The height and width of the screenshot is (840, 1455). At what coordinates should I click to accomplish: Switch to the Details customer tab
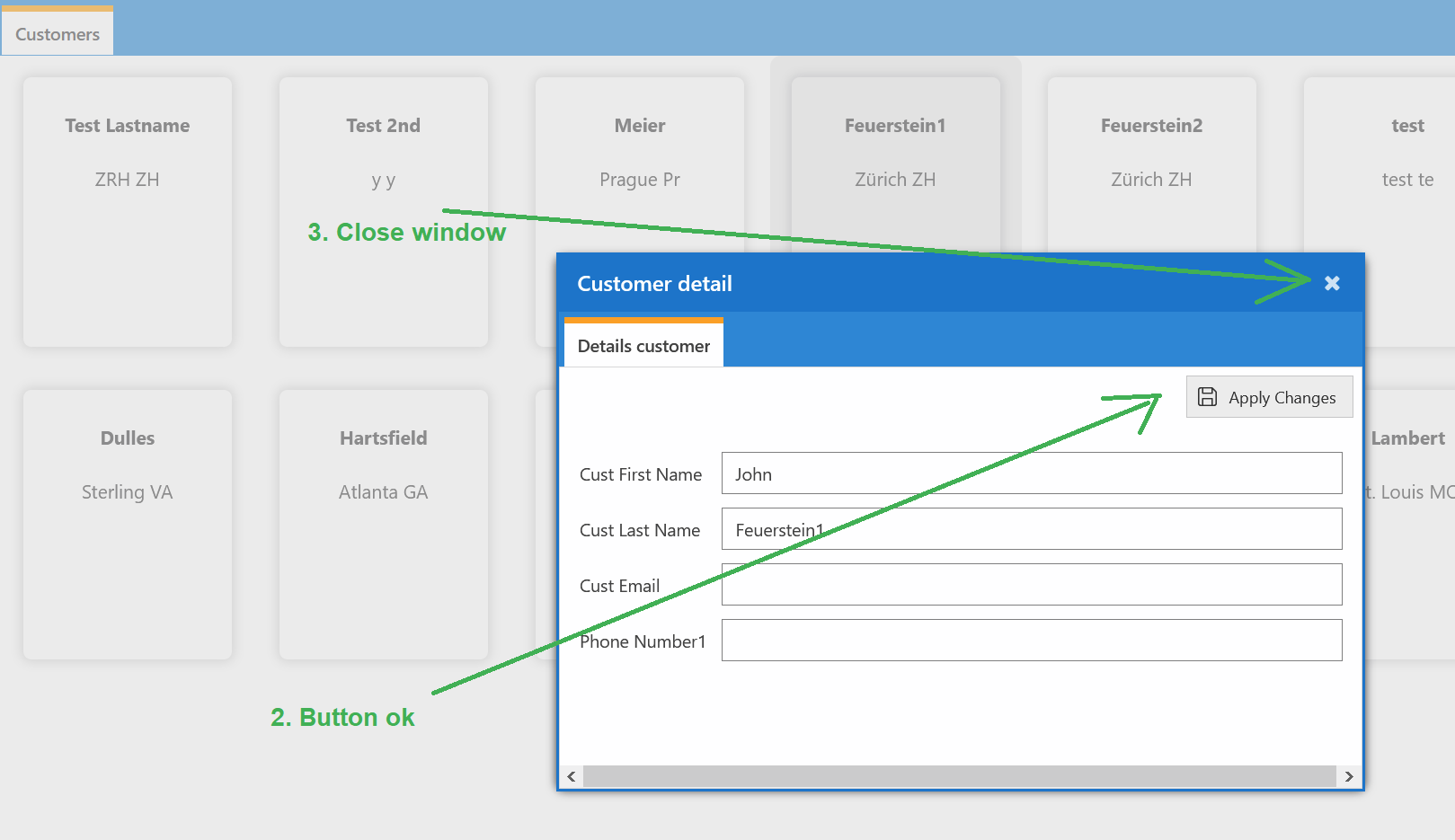(x=643, y=345)
